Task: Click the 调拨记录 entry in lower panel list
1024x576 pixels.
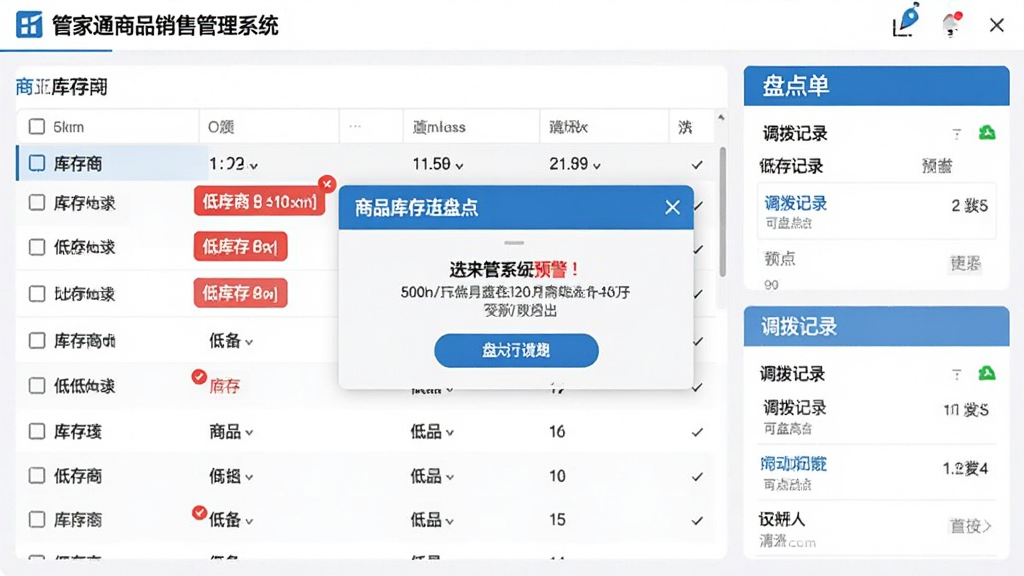Action: [795, 408]
